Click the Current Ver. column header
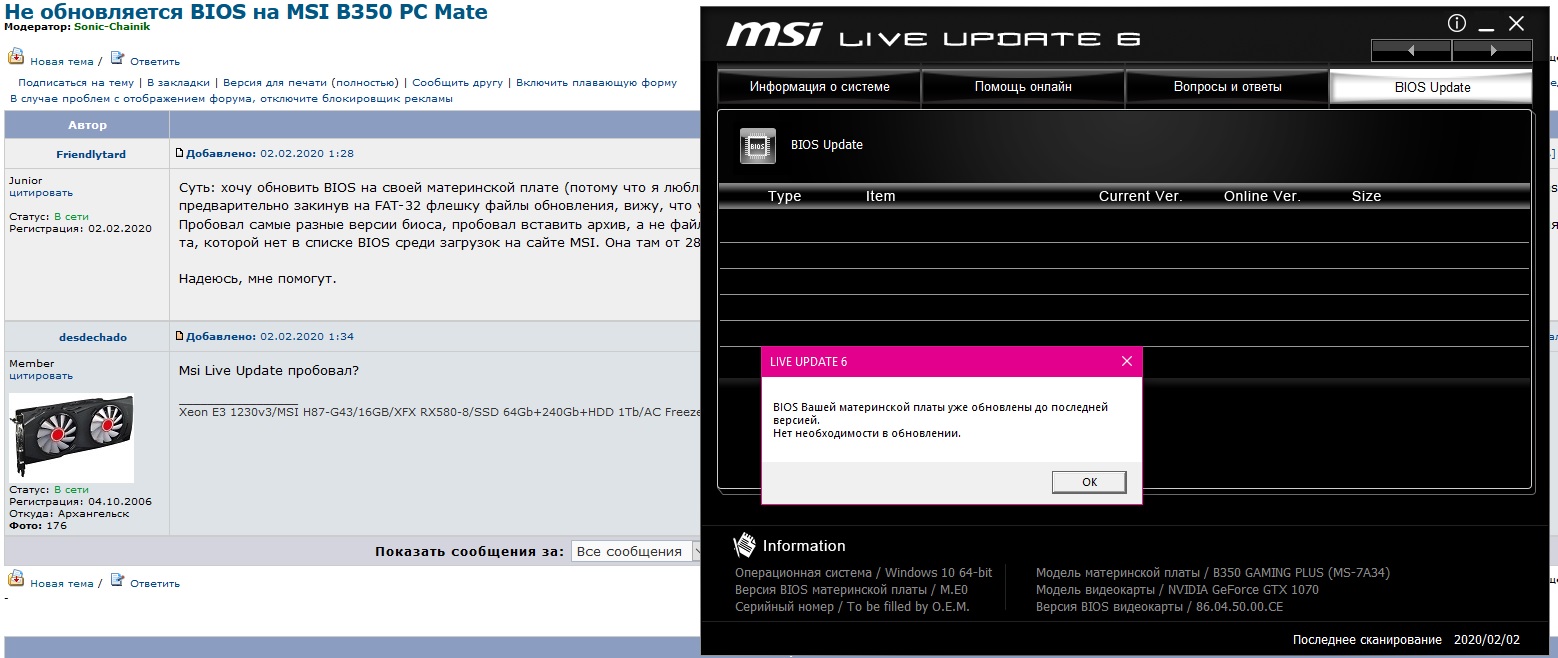 1141,196
